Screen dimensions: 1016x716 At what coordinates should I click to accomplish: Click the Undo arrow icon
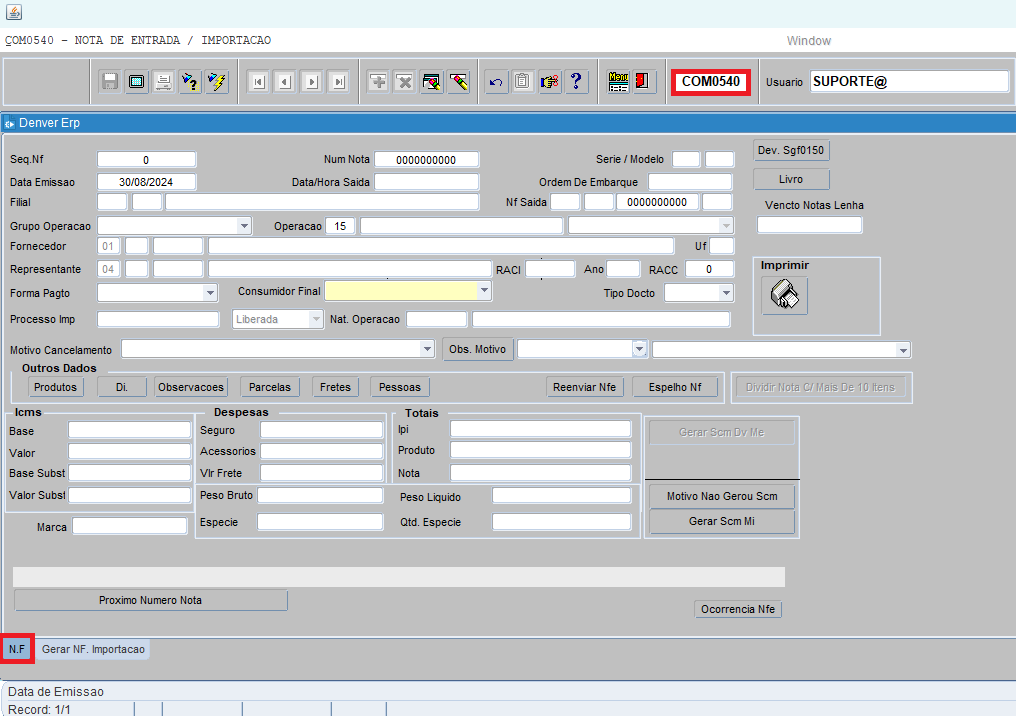pos(496,82)
